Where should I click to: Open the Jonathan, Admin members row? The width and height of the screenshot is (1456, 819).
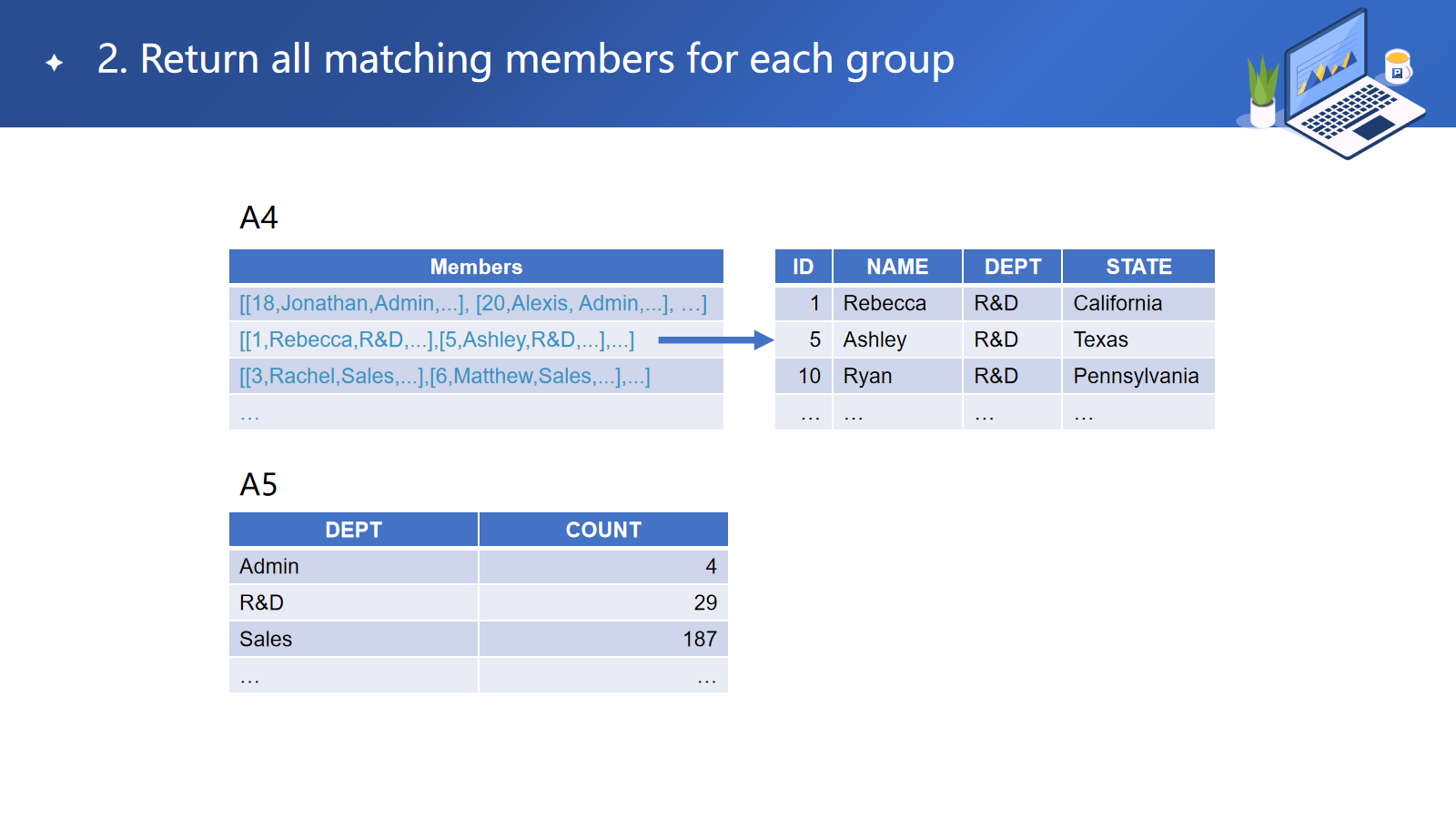(x=472, y=303)
